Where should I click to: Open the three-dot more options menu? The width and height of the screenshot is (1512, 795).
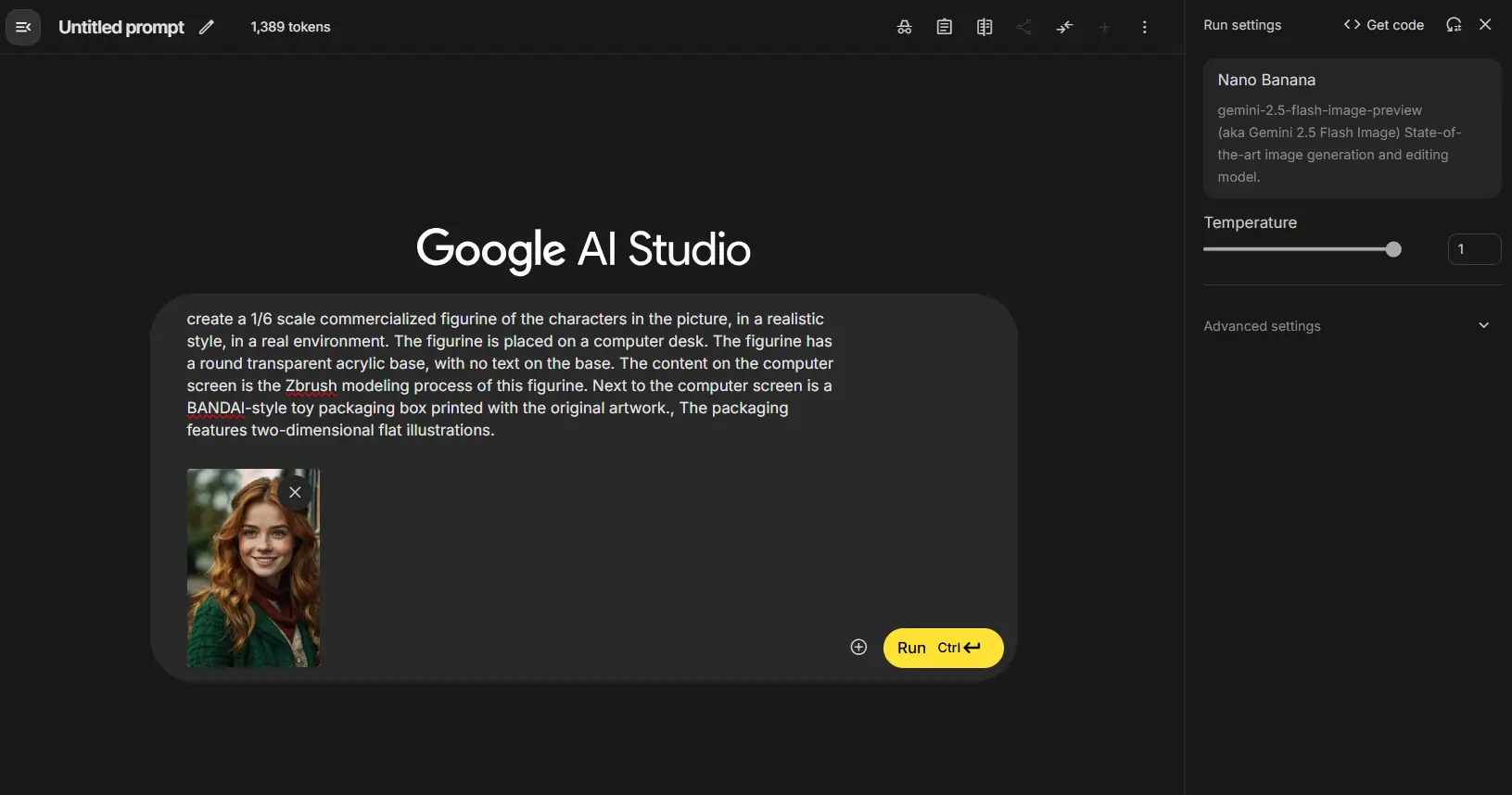(1145, 27)
